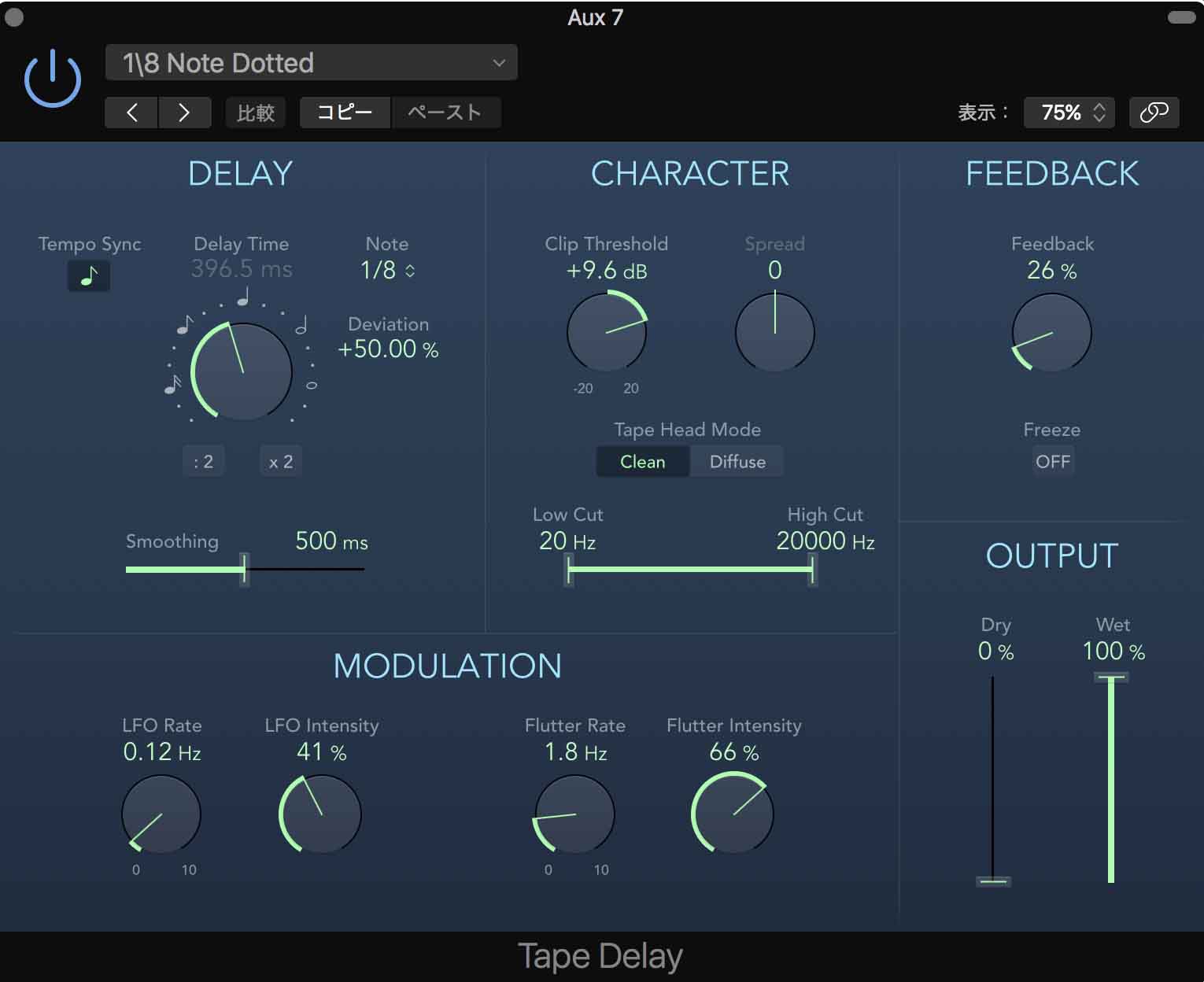This screenshot has width=1204, height=982.
Task: Click the Smoothing slider handle
Action: [245, 569]
